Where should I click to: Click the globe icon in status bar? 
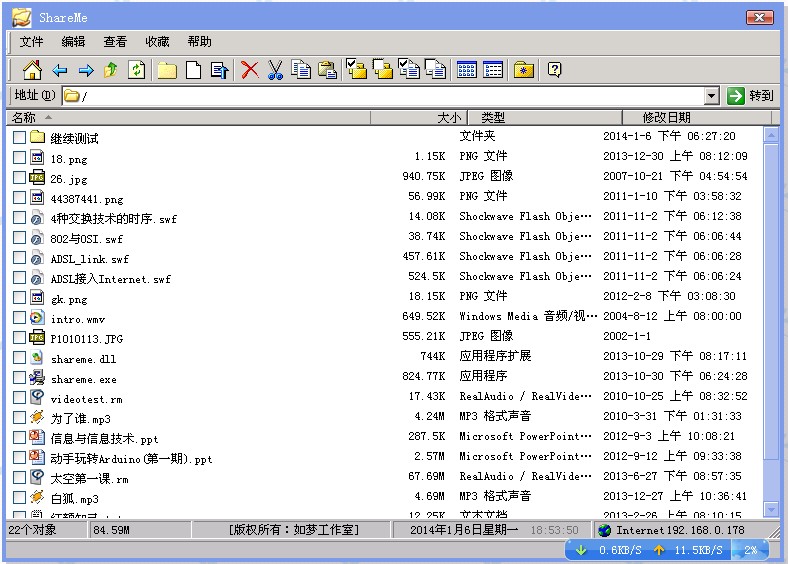coord(605,530)
